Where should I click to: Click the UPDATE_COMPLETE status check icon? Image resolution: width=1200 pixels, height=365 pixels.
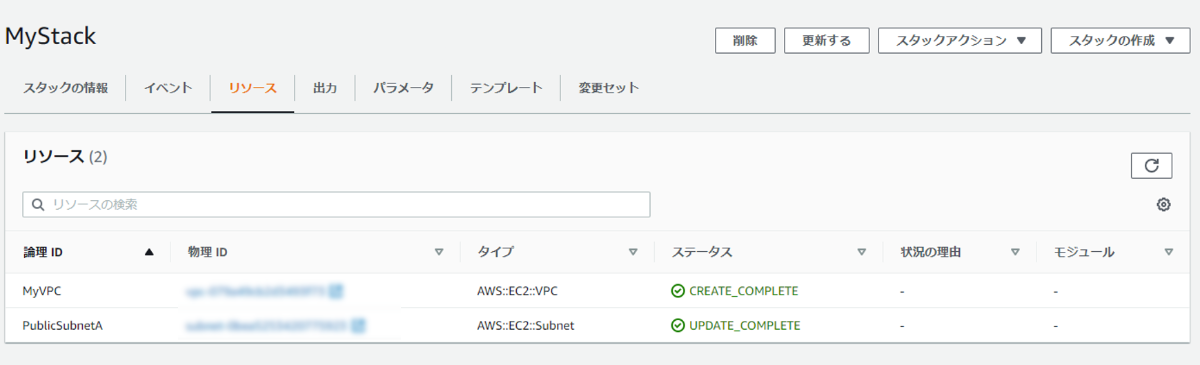(678, 325)
